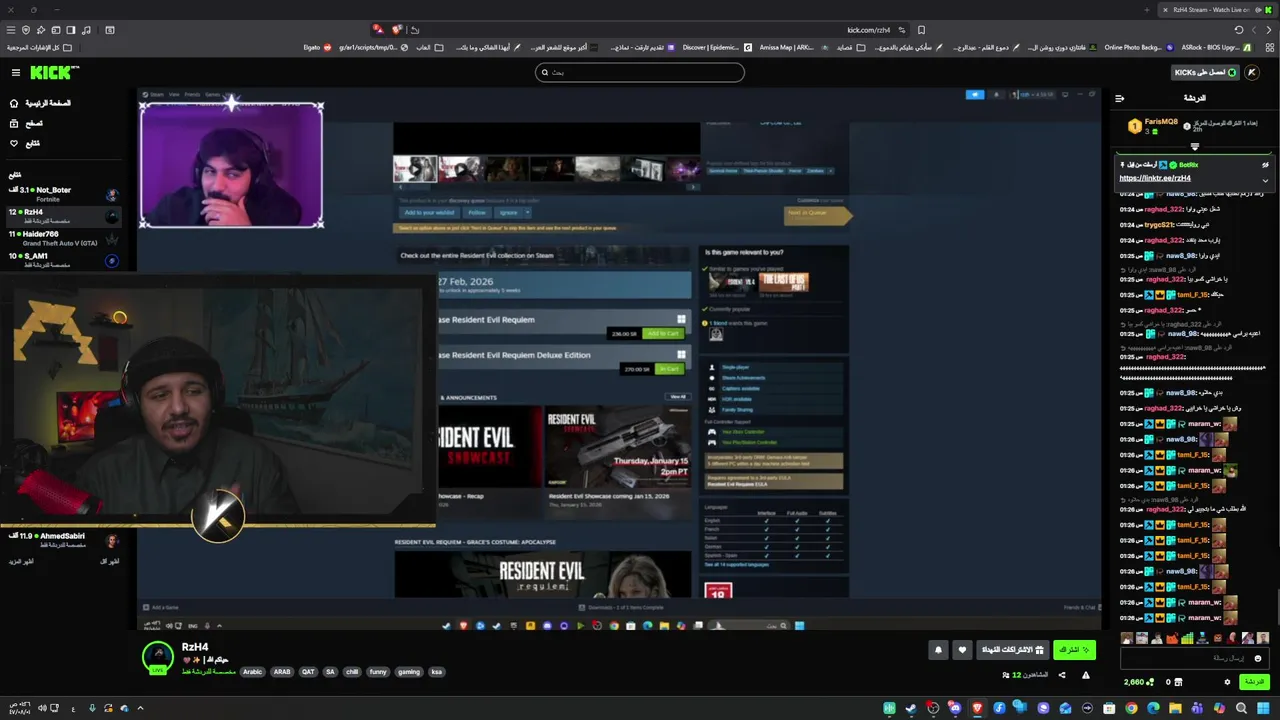Bookmark this page in the address bar
The width and height of the screenshot is (1280, 720).
click(x=921, y=30)
